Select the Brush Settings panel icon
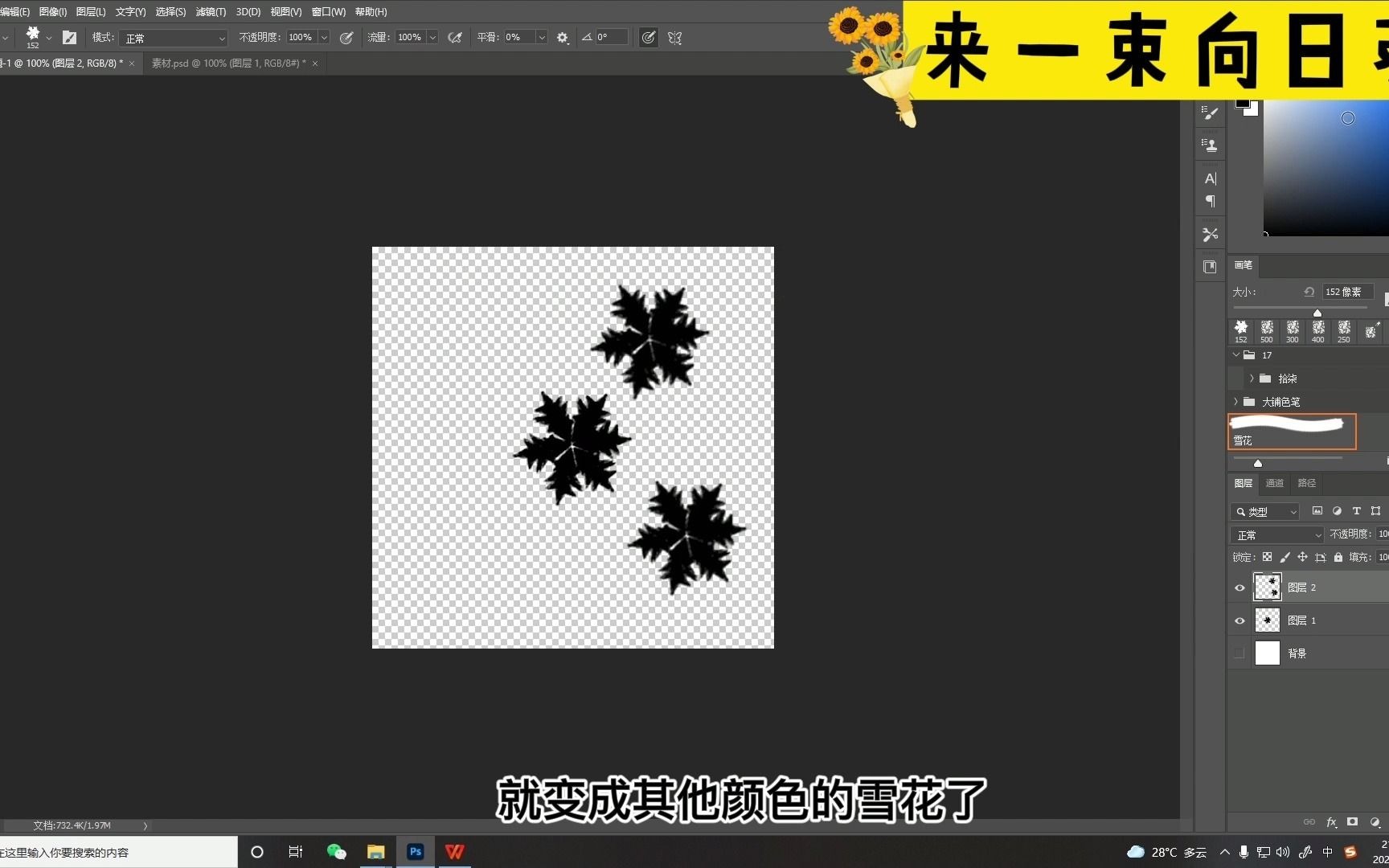Image resolution: width=1389 pixels, height=868 pixels. [1210, 113]
